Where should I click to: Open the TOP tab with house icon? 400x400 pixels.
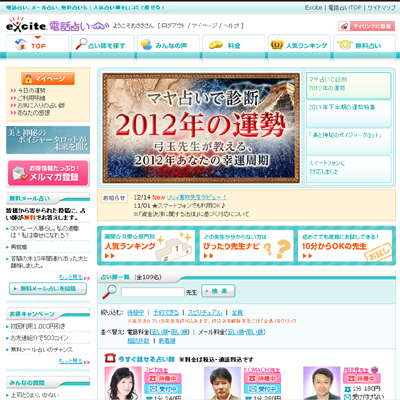point(37,45)
